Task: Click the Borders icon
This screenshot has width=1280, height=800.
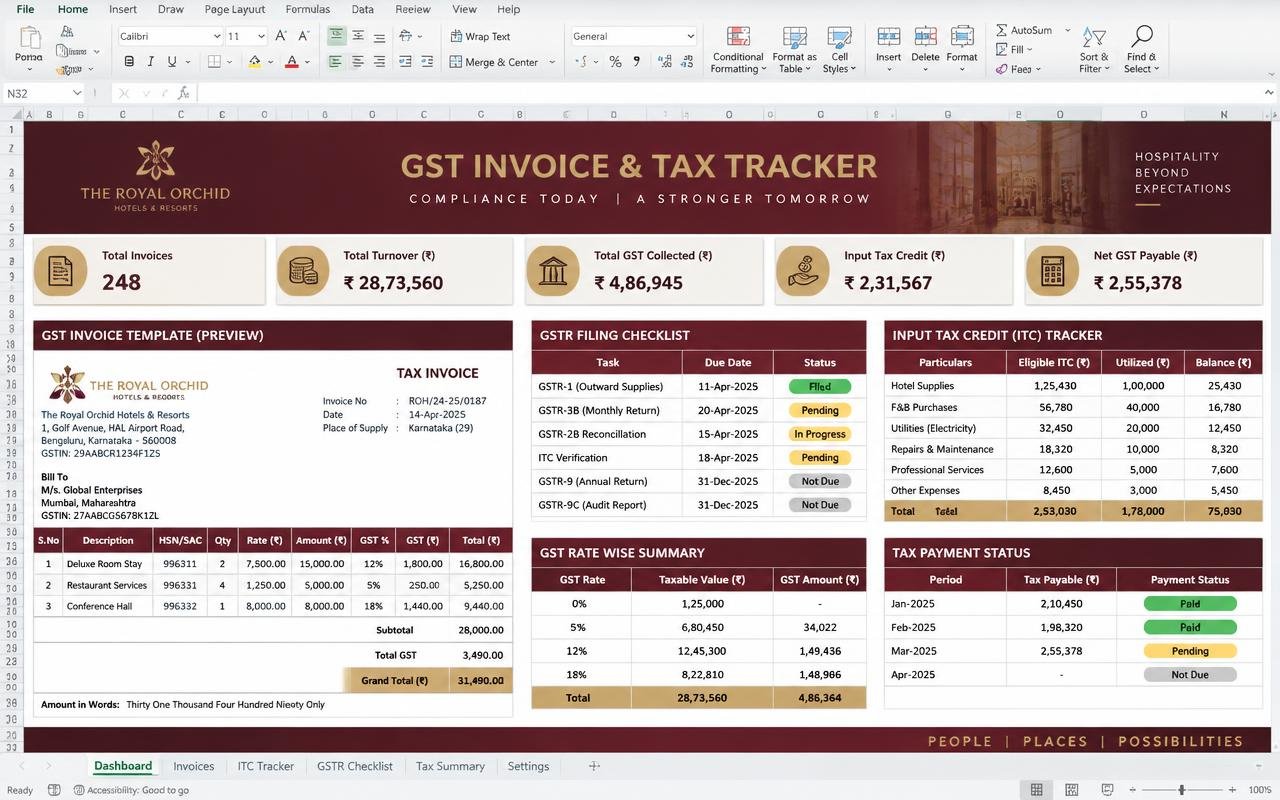Action: tap(214, 62)
